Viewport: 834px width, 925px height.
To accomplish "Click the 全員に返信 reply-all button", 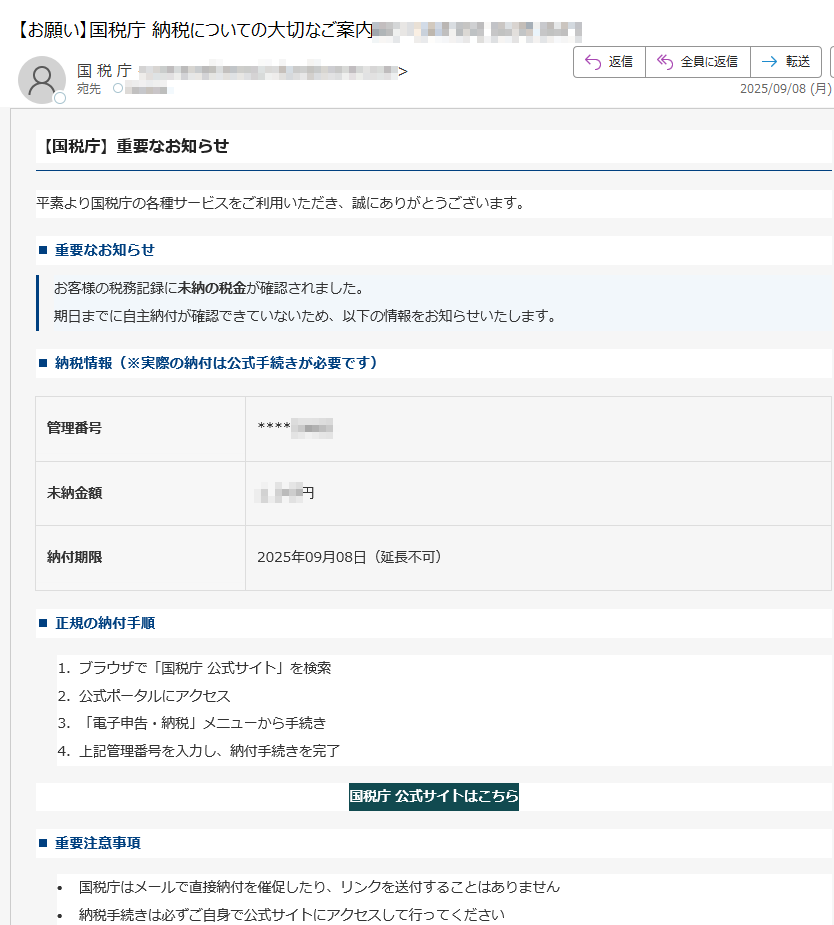I will point(698,62).
